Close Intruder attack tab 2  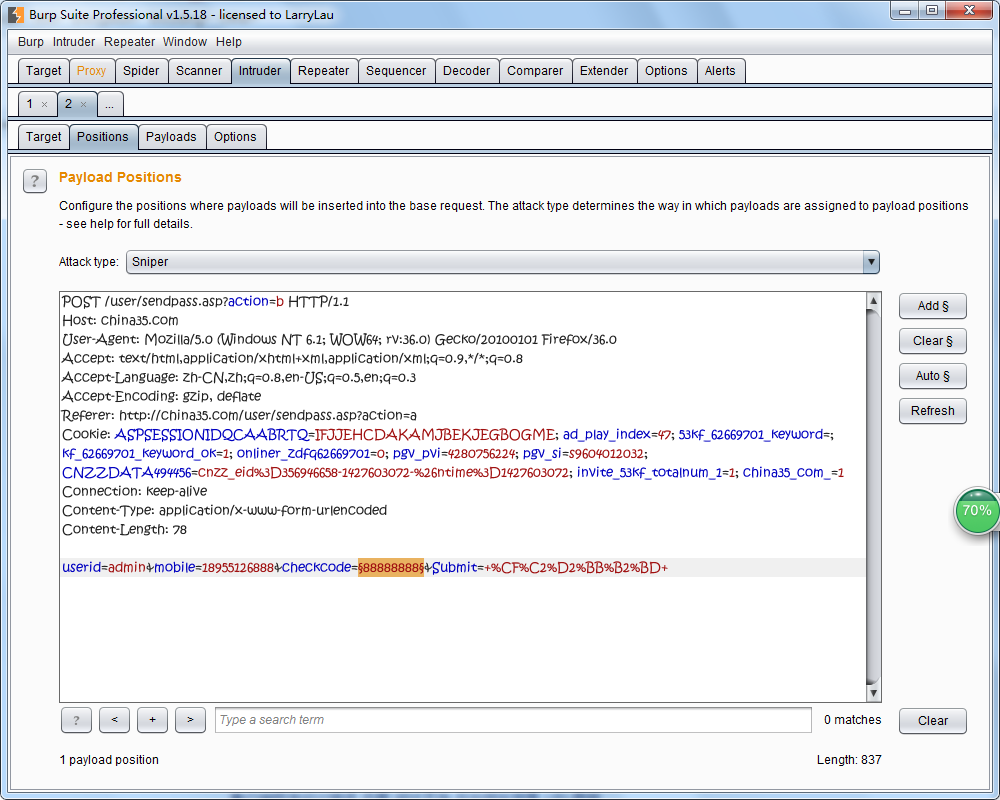[83, 105]
